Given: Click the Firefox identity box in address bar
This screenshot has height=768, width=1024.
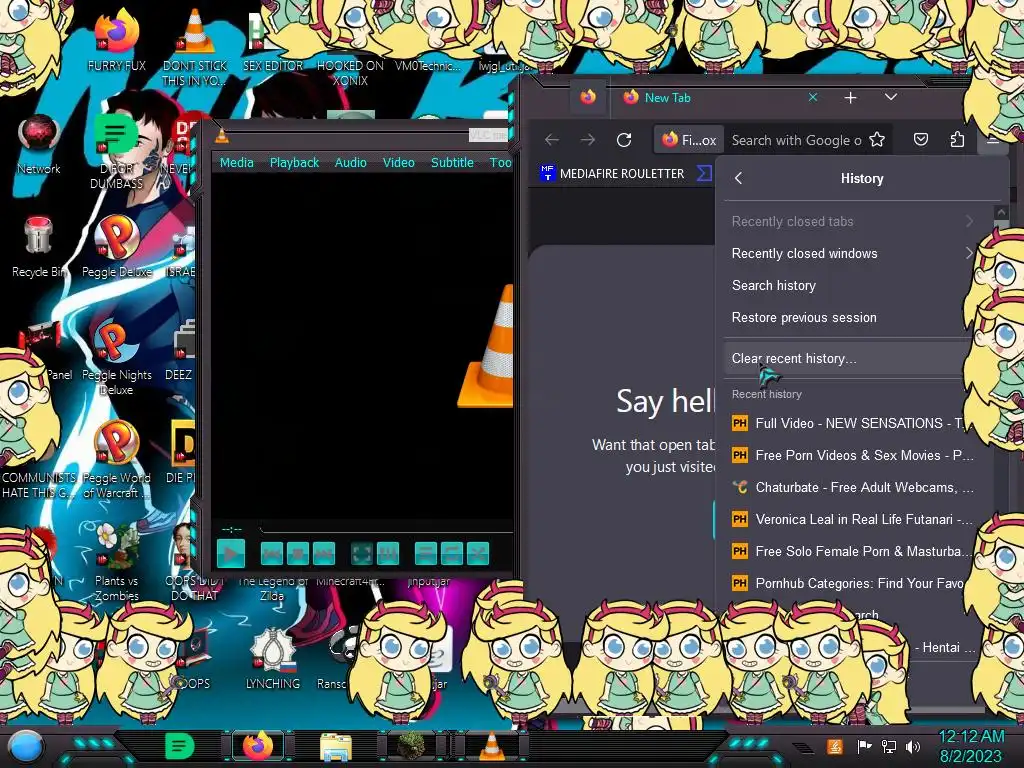Looking at the screenshot, I should (689, 140).
